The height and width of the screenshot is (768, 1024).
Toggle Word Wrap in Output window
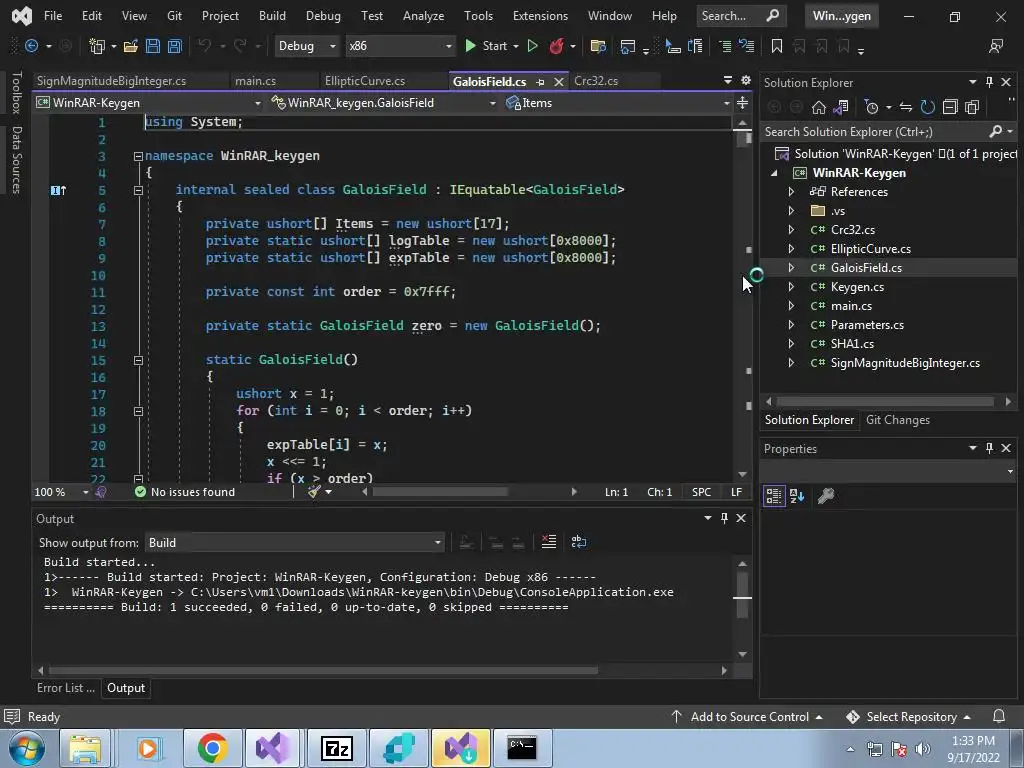click(x=579, y=542)
